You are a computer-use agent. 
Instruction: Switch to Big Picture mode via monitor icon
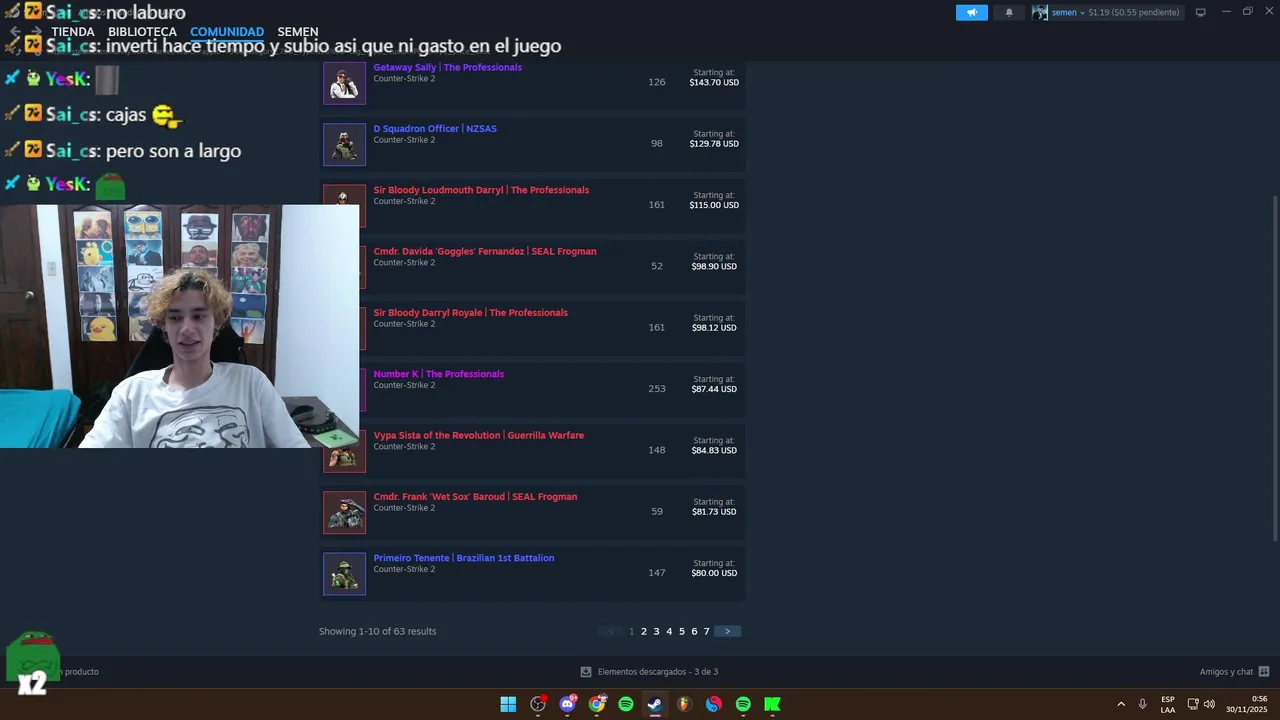coord(1200,12)
